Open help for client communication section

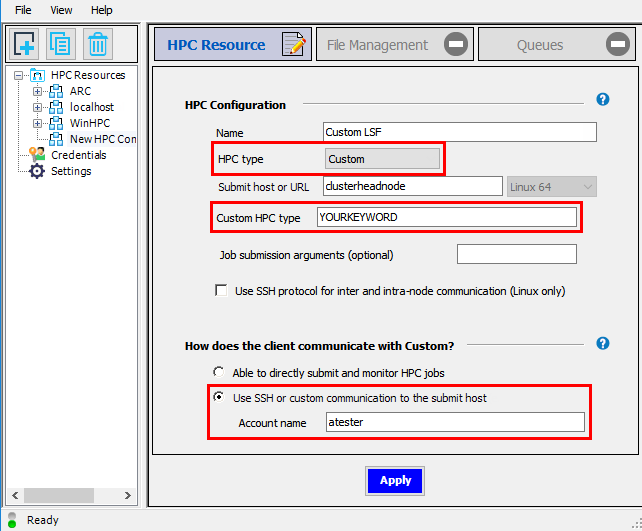coord(603,343)
